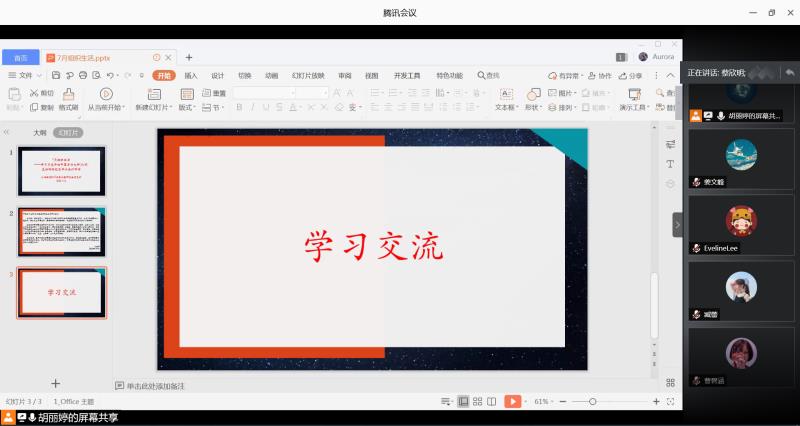Click 单击此处添加备注 notes area
The width and height of the screenshot is (800, 426).
pyautogui.click(x=155, y=385)
